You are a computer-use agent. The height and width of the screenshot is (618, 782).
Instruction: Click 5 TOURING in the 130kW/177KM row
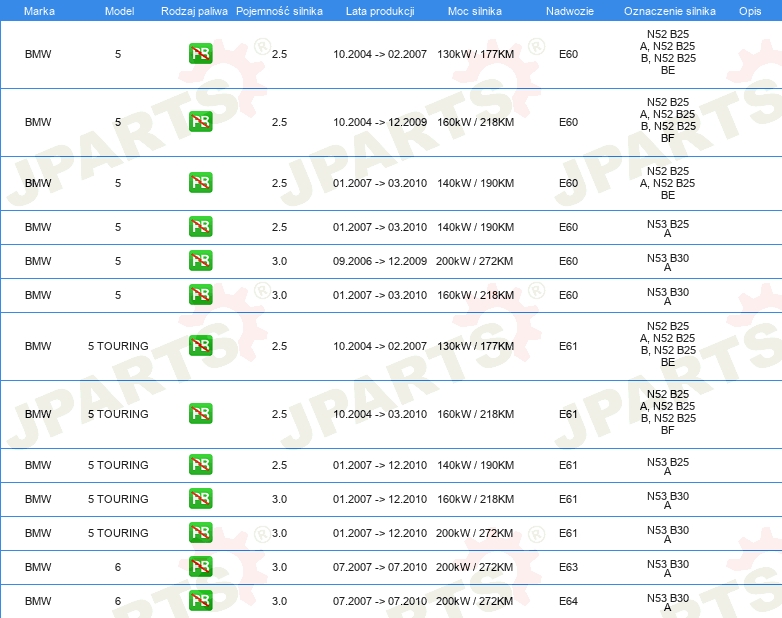[118, 346]
